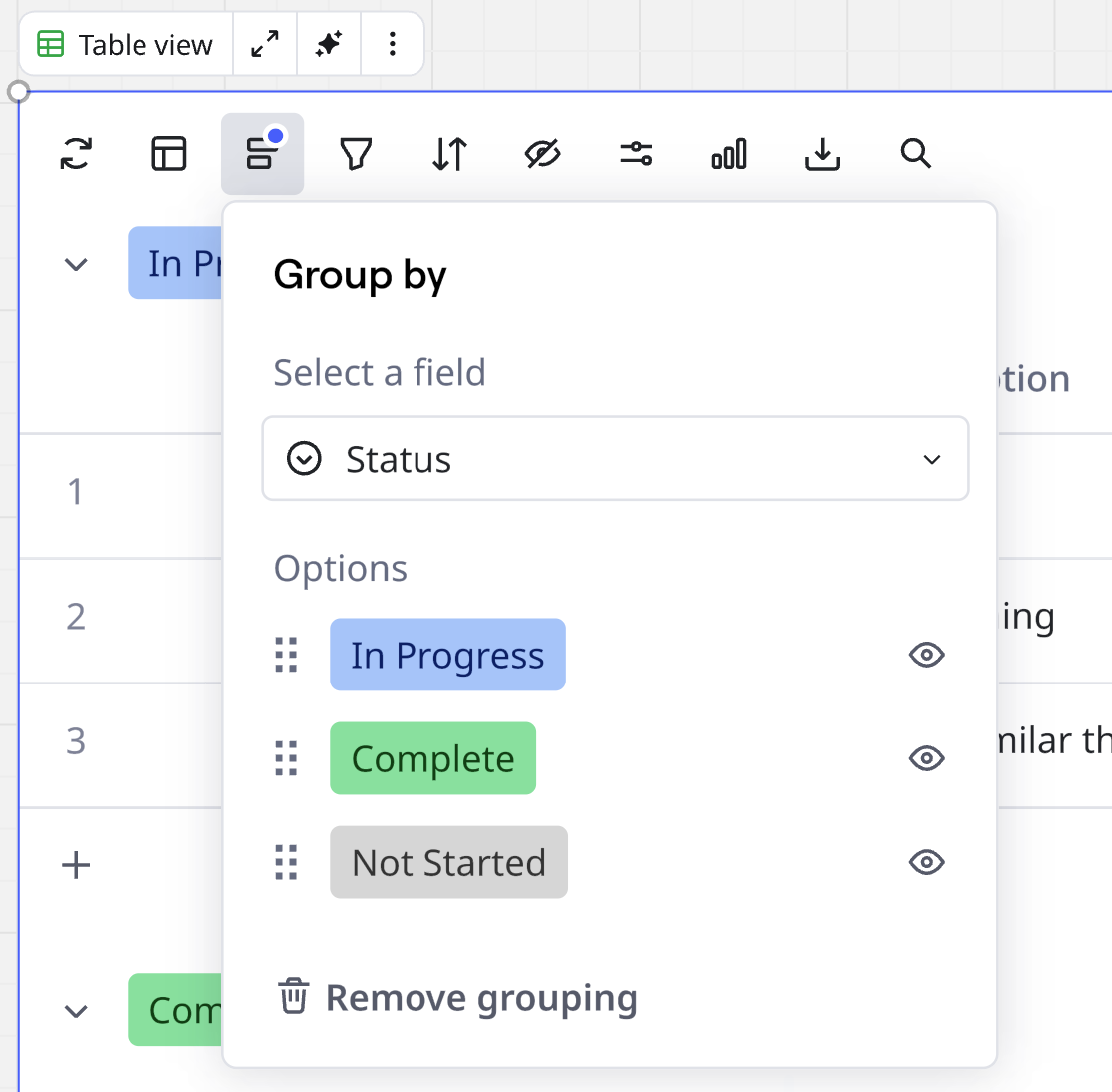Open search with the magnifier icon
1112x1092 pixels.
915,154
